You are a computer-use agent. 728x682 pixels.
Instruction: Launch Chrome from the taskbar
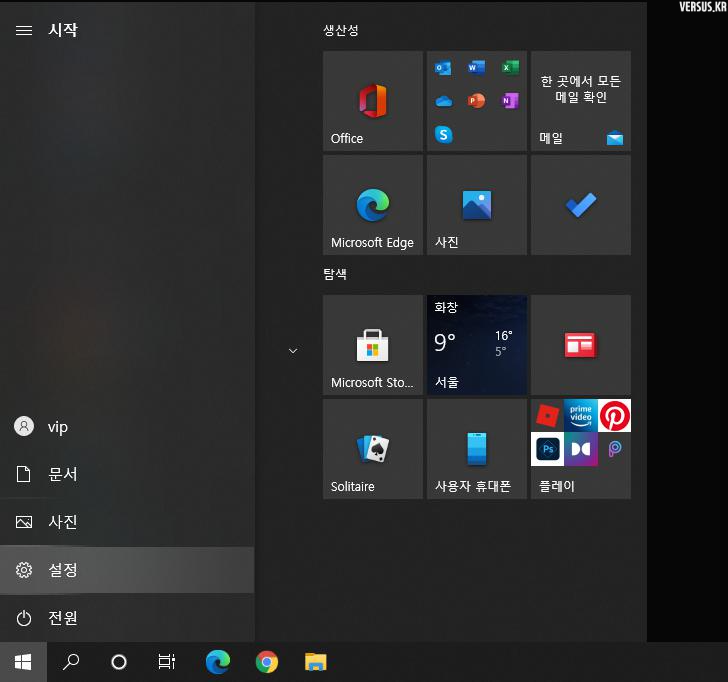tap(267, 662)
